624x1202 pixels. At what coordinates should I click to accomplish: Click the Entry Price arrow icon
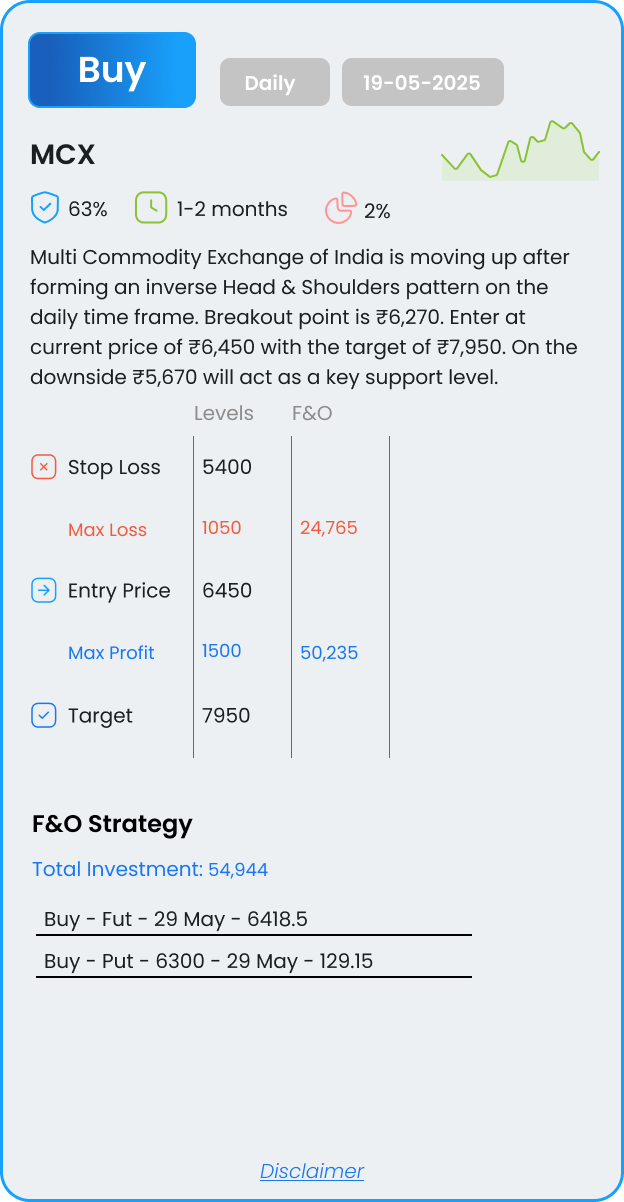[x=44, y=591]
